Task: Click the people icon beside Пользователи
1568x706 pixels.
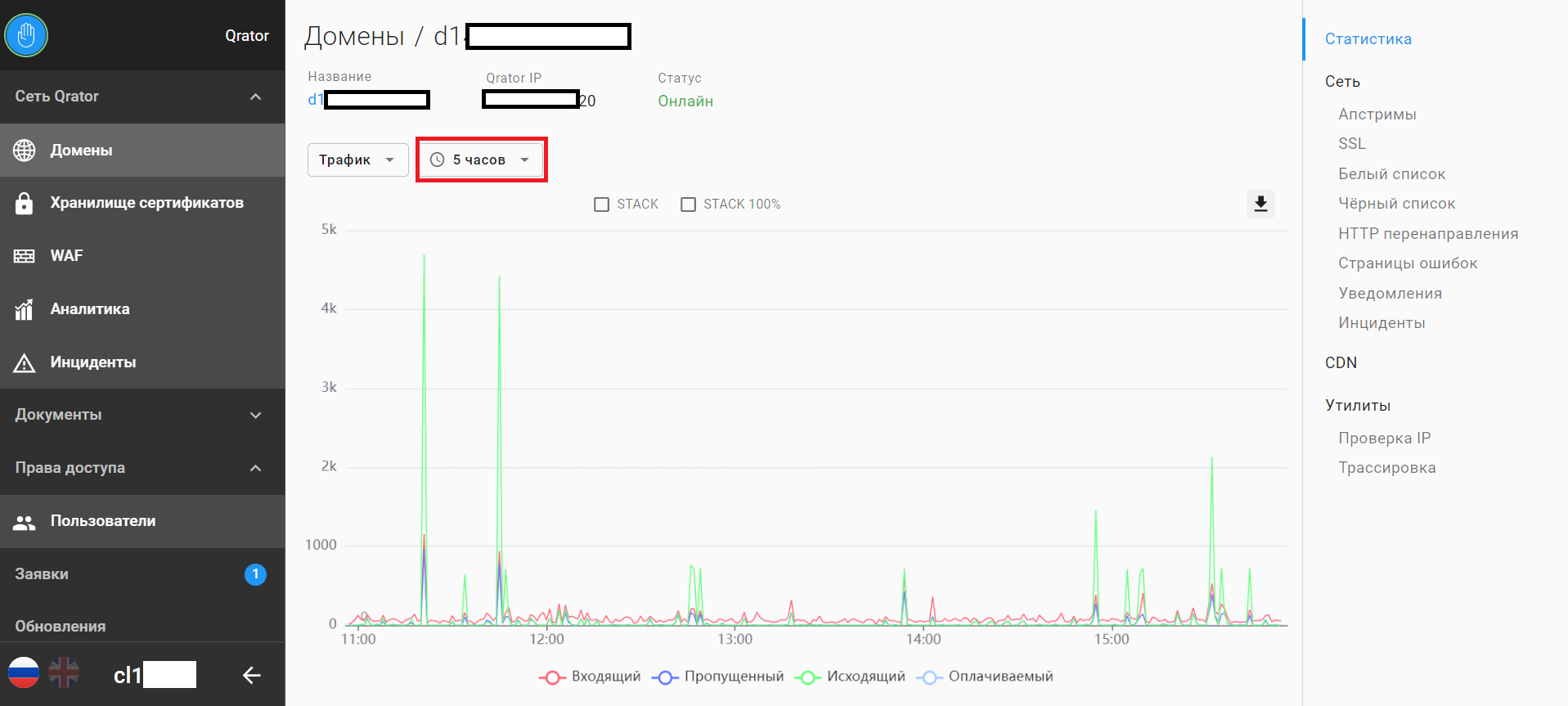Action: 25,522
